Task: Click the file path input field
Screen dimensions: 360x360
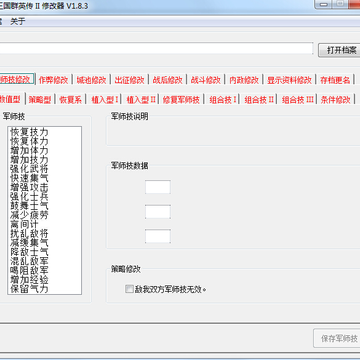Action: (x=156, y=48)
